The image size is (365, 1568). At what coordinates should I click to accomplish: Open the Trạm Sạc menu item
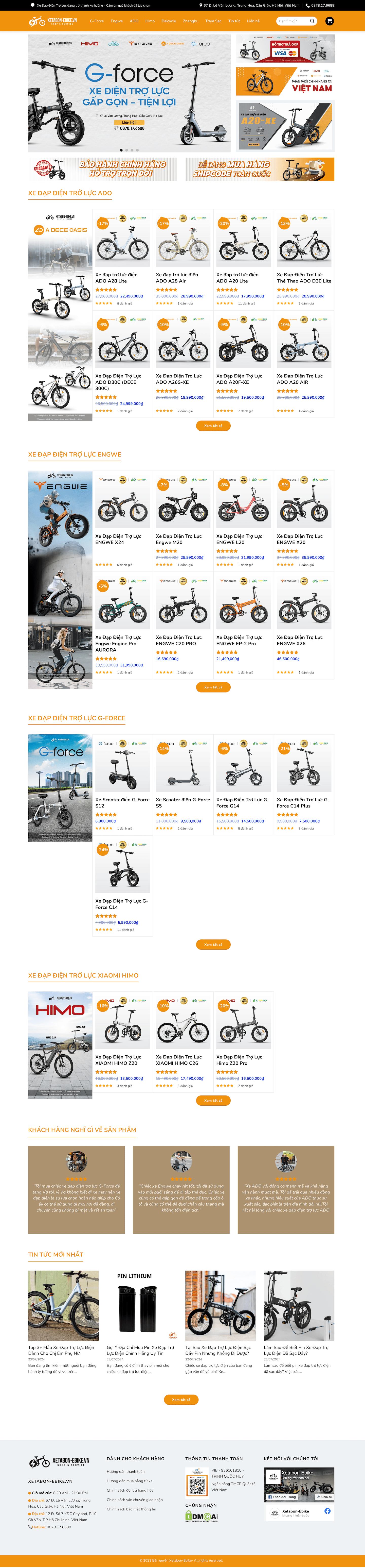point(213,21)
